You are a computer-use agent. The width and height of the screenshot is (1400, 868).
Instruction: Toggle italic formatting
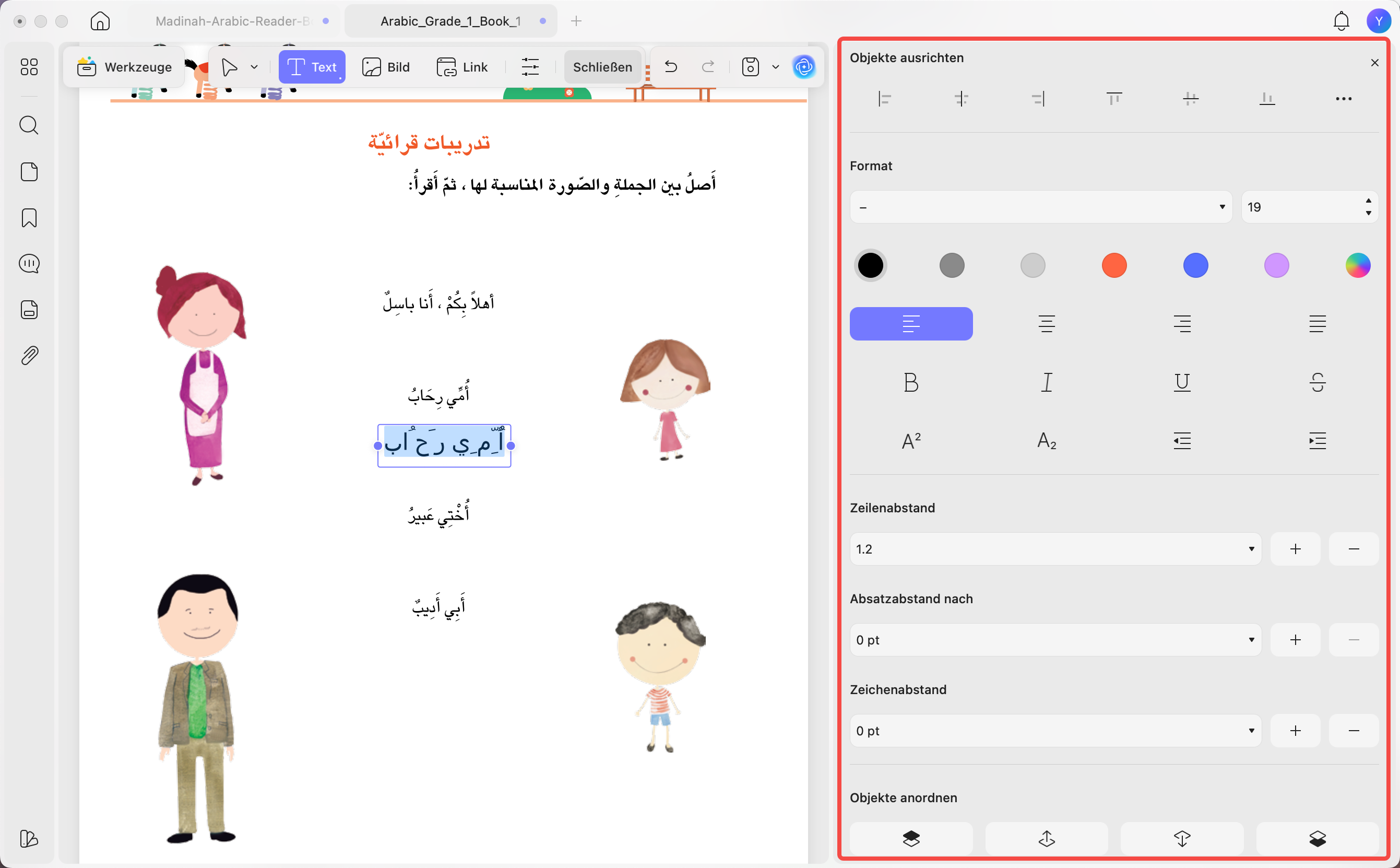(x=1047, y=382)
